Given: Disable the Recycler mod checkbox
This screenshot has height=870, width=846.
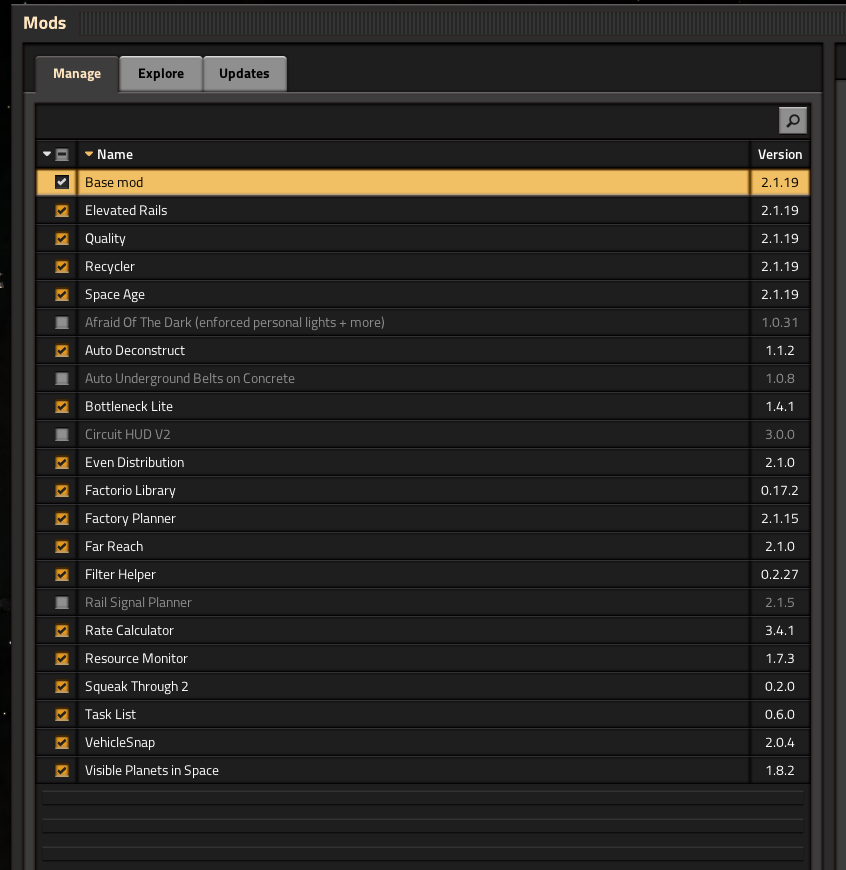Looking at the screenshot, I should pos(62,266).
